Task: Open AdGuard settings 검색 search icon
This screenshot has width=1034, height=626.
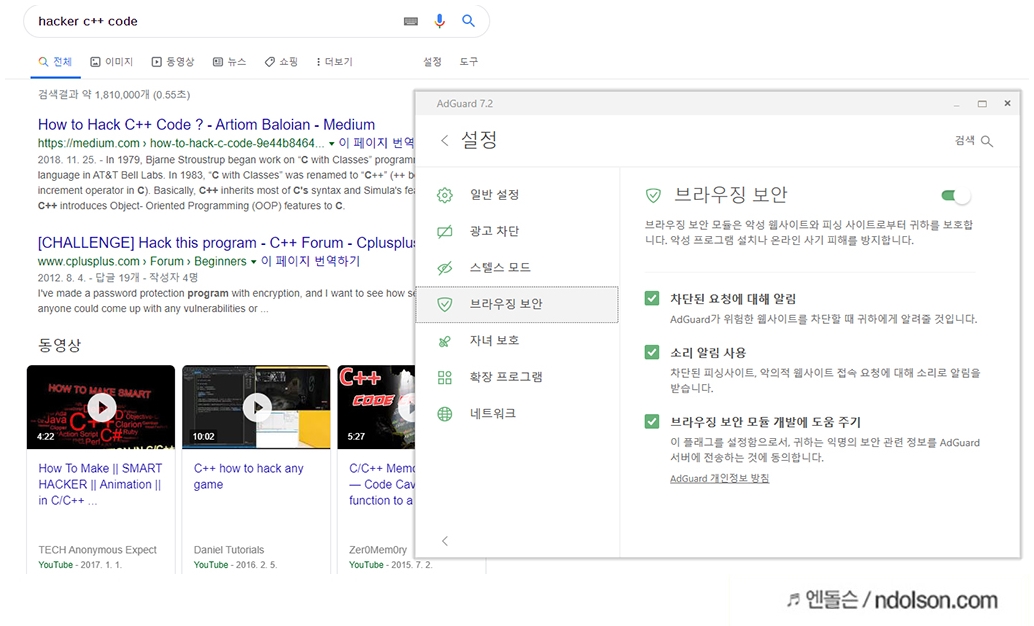Action: click(987, 141)
